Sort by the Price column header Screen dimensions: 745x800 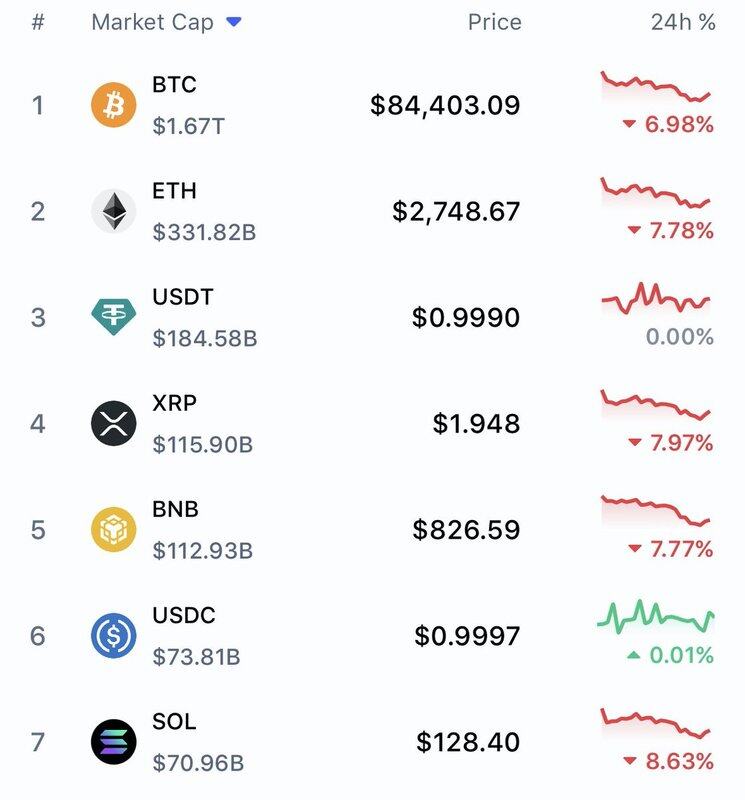coord(494,22)
